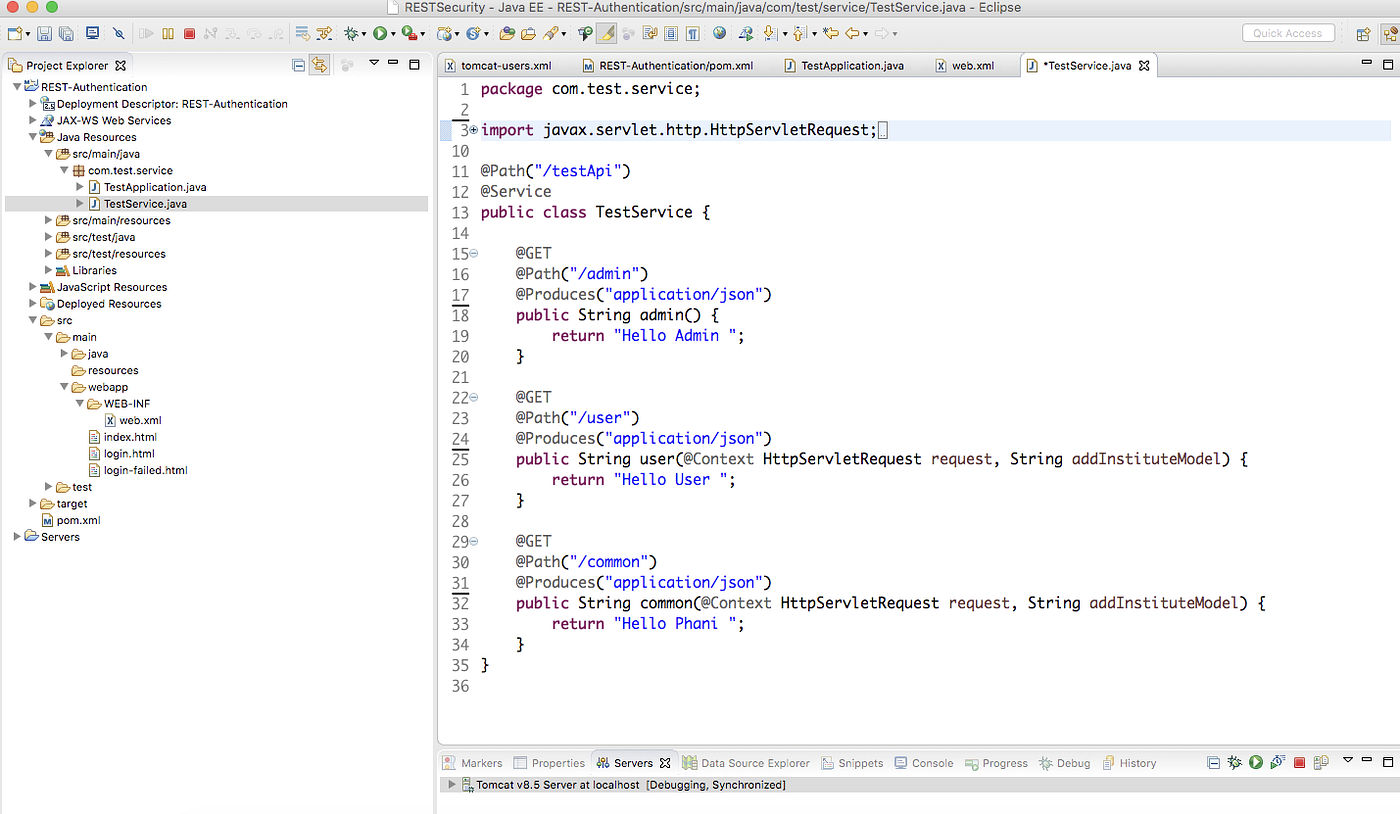The height and width of the screenshot is (814, 1400).
Task: Publish to the server from Servers panel
Action: [x=1320, y=763]
